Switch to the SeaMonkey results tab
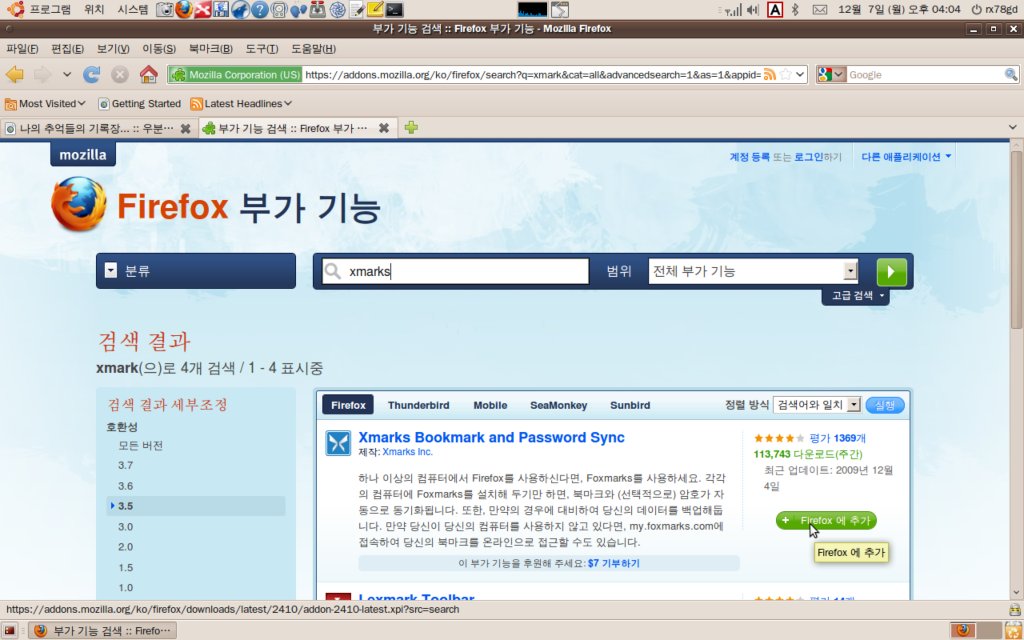The image size is (1024, 640). 558,405
